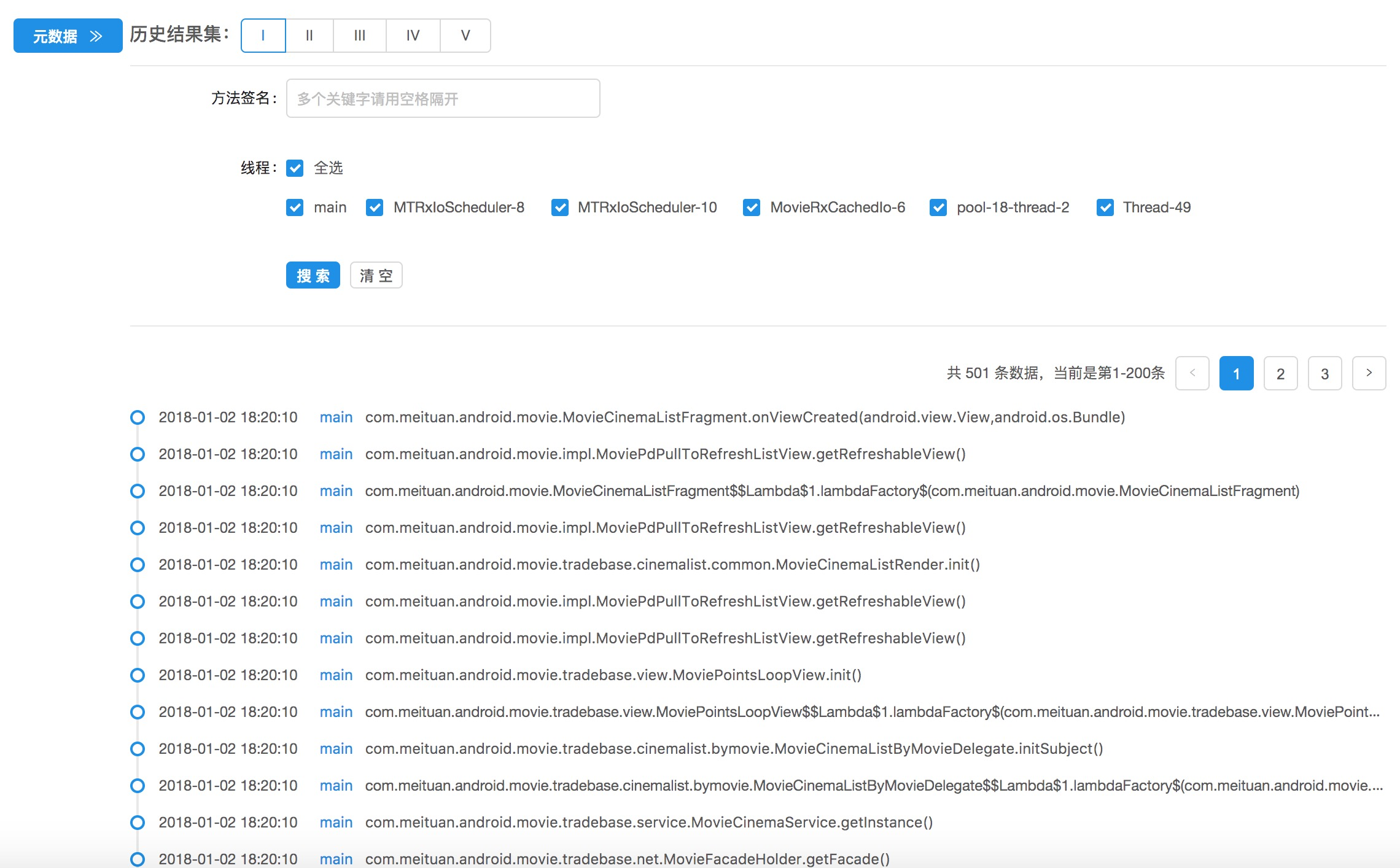The width and height of the screenshot is (1400, 868).
Task: Click previous page arrow in pagination
Action: 1192,373
